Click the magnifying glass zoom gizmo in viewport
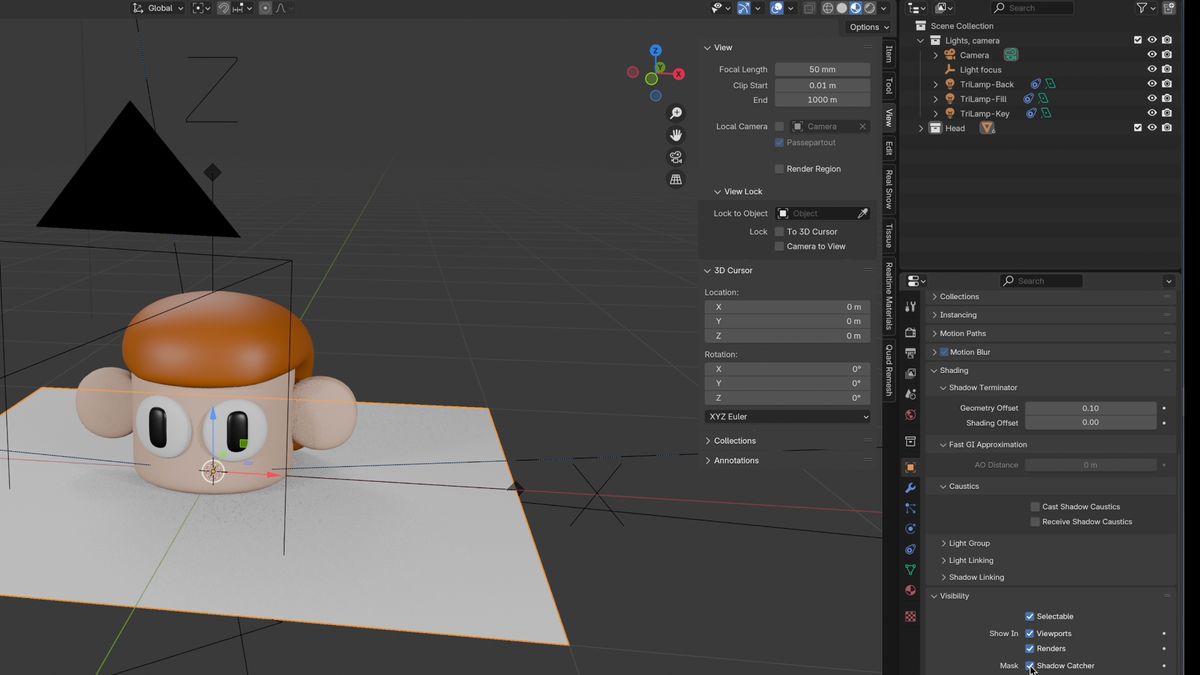The width and height of the screenshot is (1200, 675). coord(675,113)
